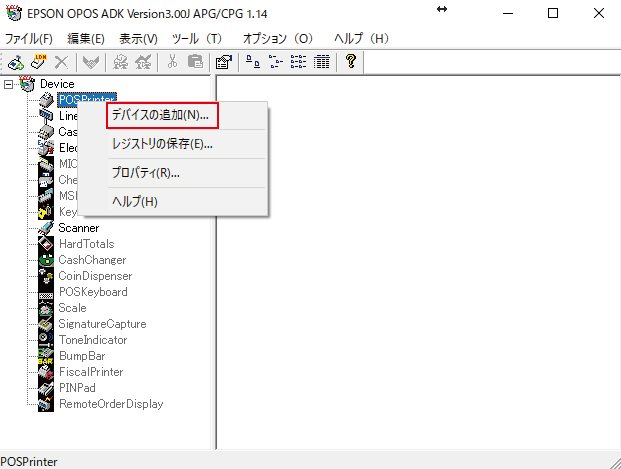
Task: Click the yellow question mark help icon
Action: (x=351, y=62)
